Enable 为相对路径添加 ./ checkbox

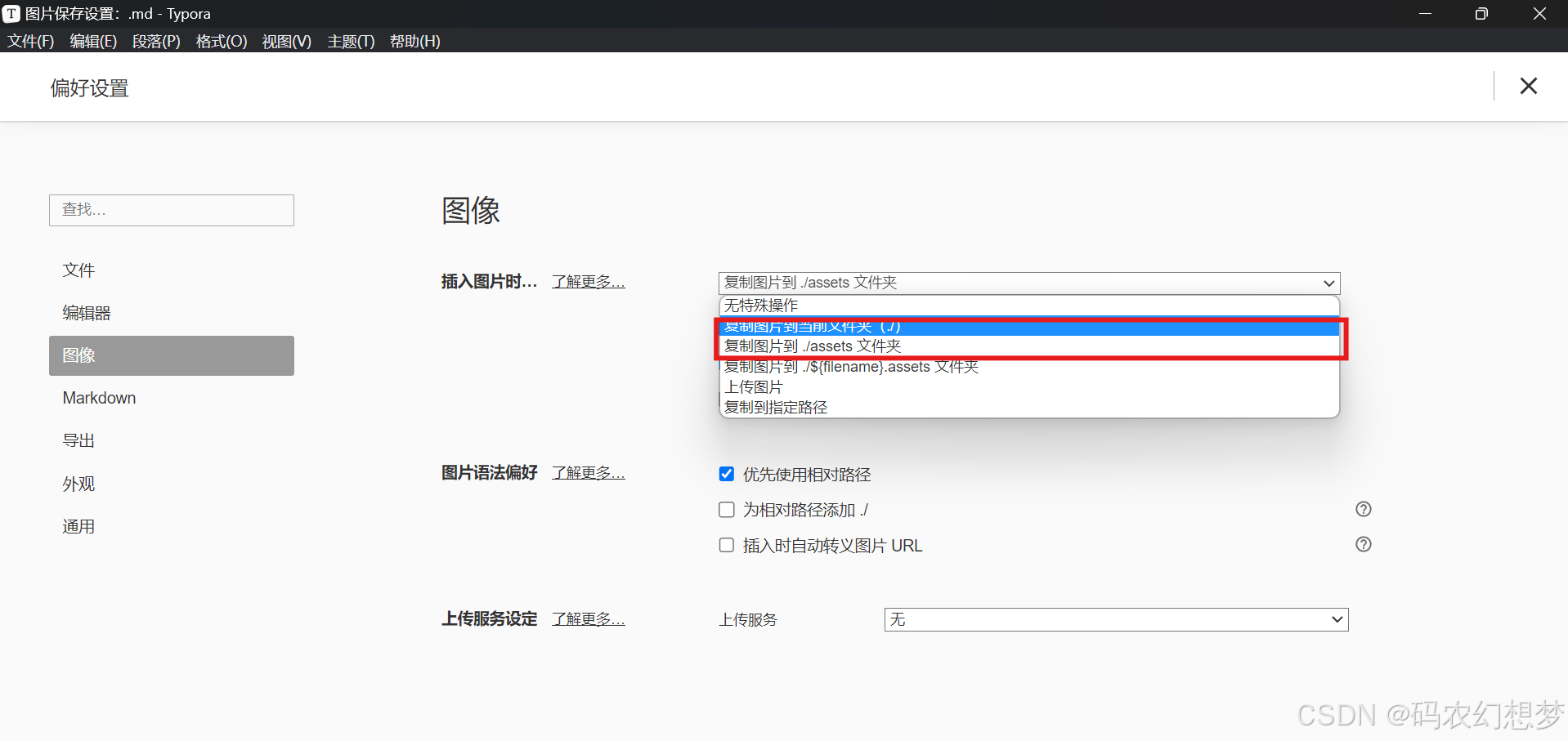(x=726, y=510)
